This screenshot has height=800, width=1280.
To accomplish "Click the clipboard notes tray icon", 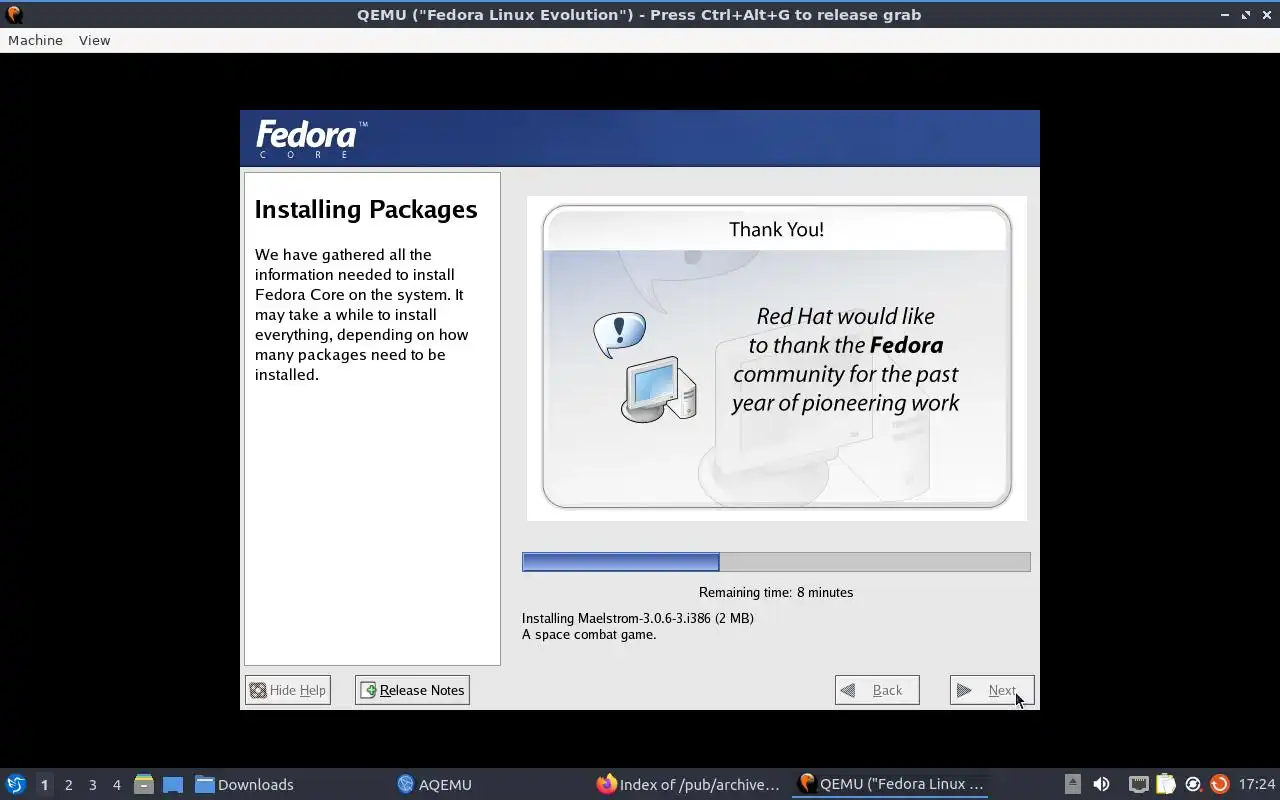I will 1165,784.
